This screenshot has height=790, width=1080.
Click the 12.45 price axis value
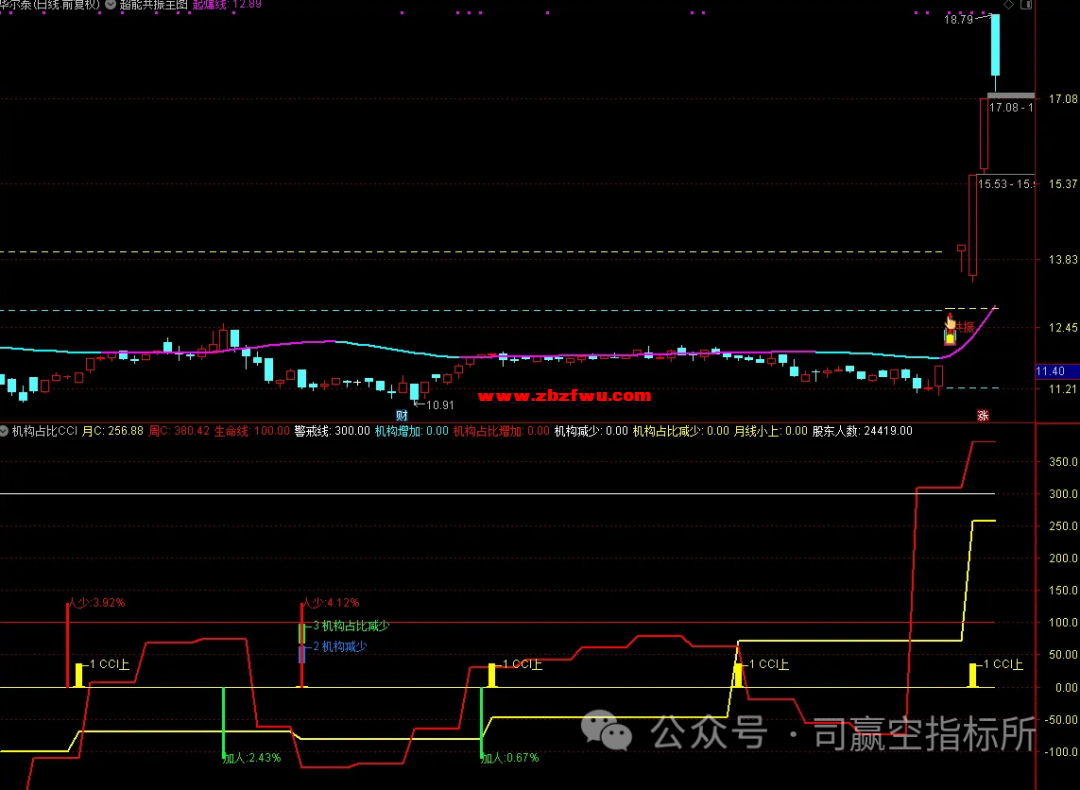1063,328
